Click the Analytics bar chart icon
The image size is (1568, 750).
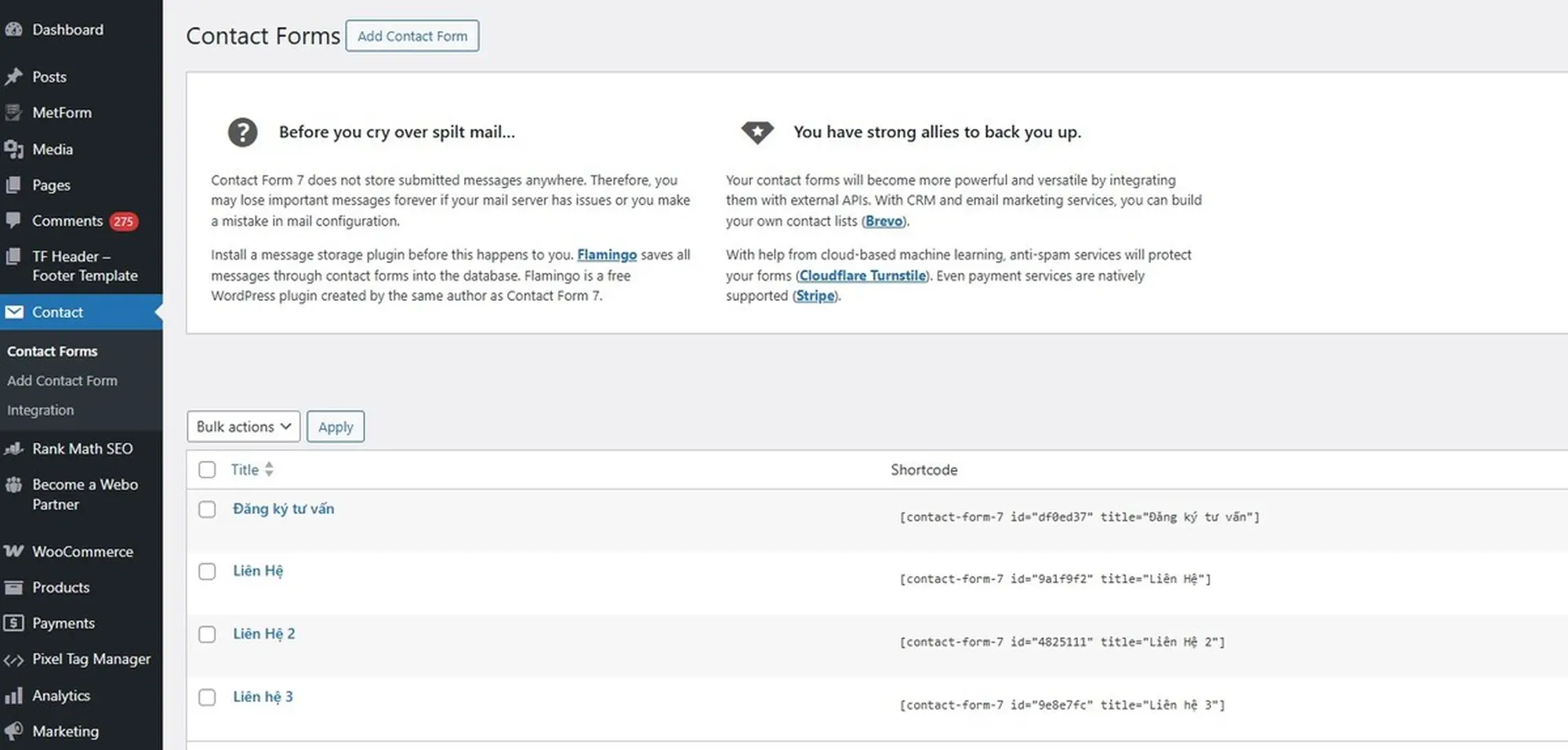[13, 695]
